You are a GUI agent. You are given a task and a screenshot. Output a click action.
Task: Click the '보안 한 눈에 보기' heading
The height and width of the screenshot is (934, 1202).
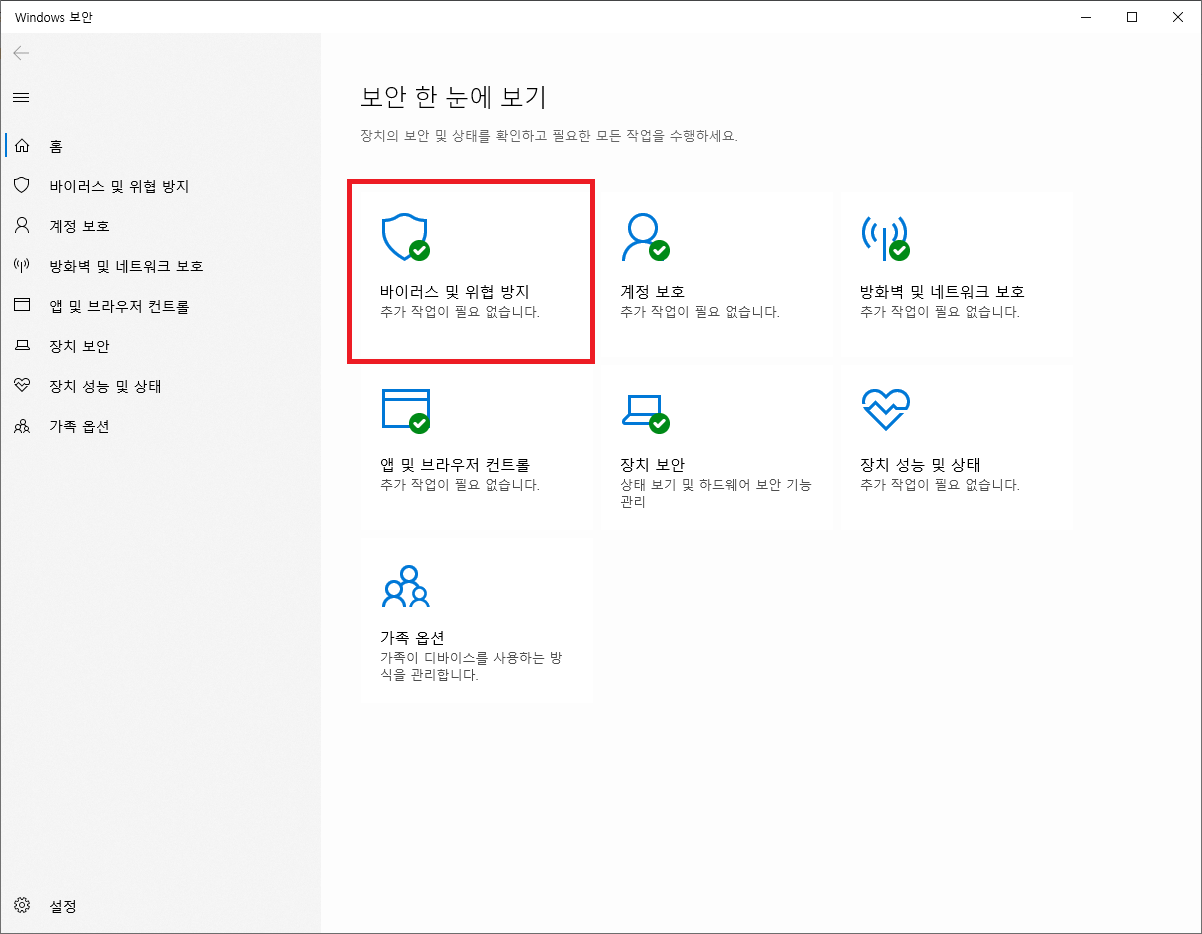click(453, 97)
